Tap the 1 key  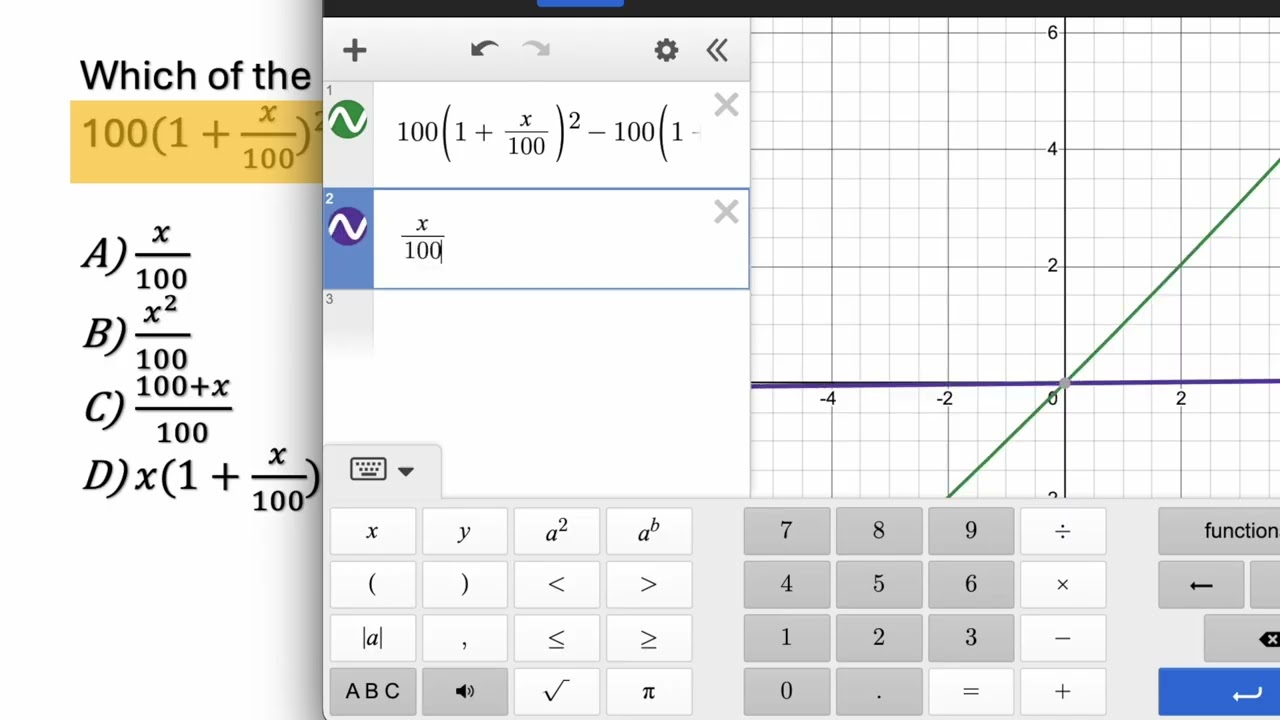click(x=786, y=639)
